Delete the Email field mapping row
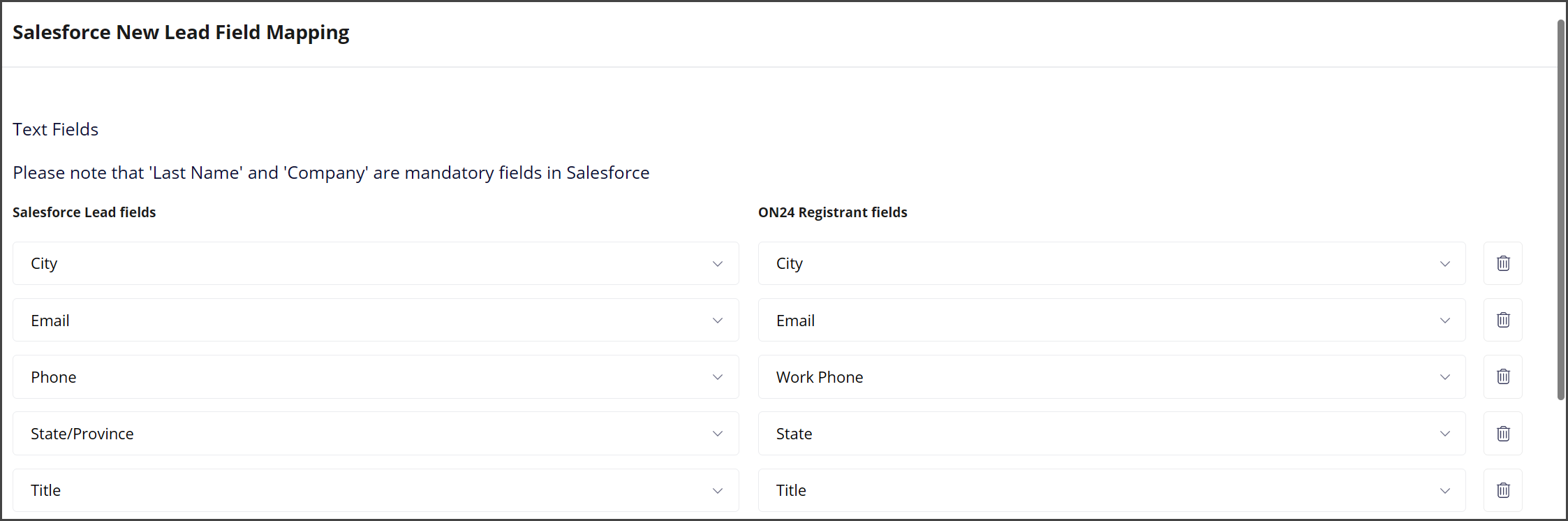1568x521 pixels. click(x=1503, y=320)
